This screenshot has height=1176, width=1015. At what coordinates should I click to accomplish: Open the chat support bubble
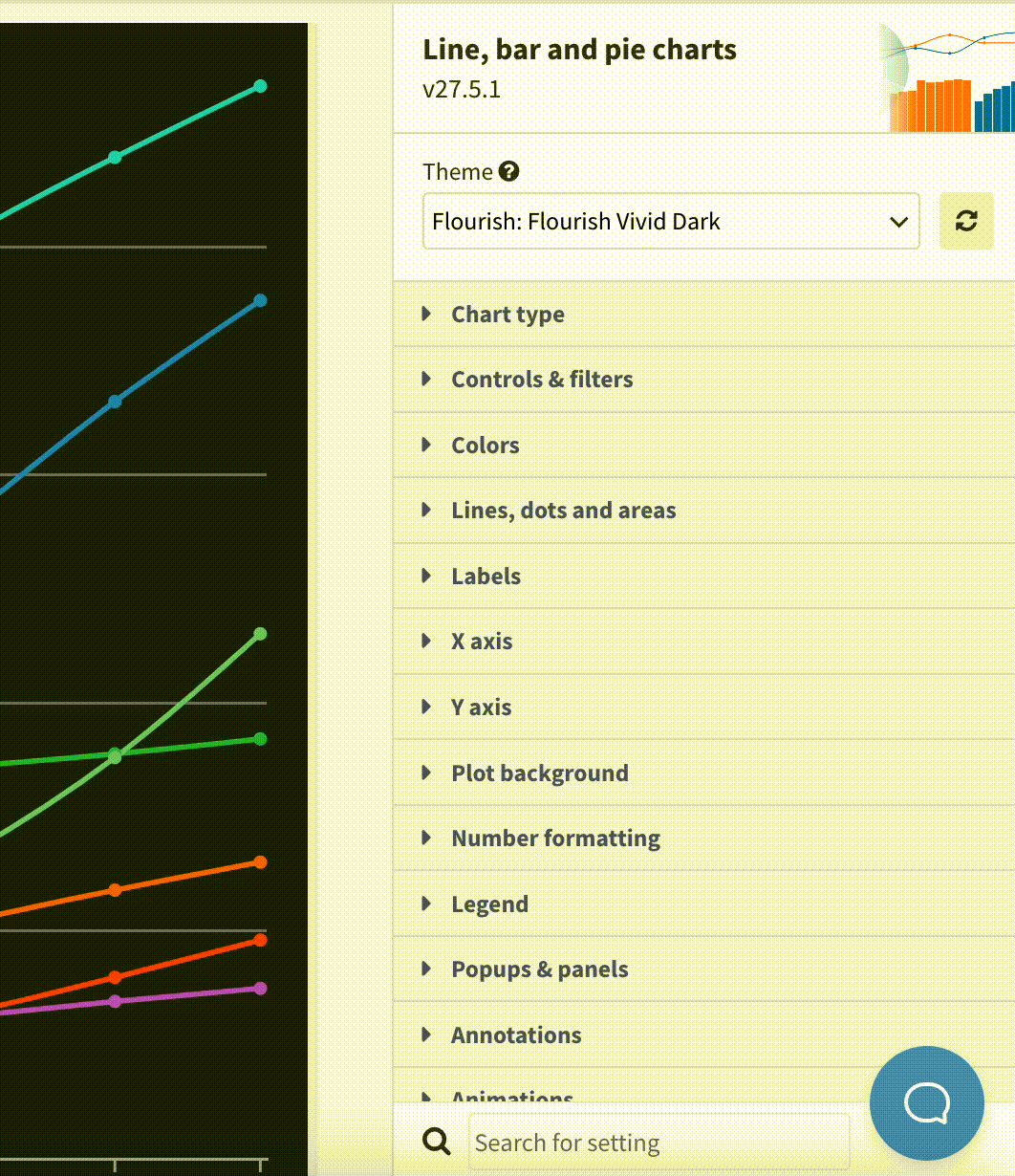(926, 1102)
